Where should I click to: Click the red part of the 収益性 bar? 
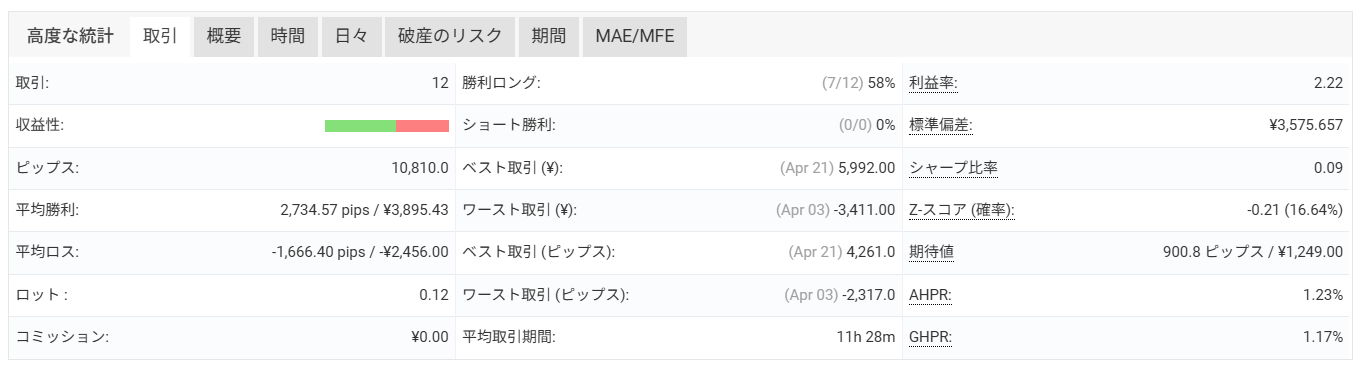[x=422, y=126]
